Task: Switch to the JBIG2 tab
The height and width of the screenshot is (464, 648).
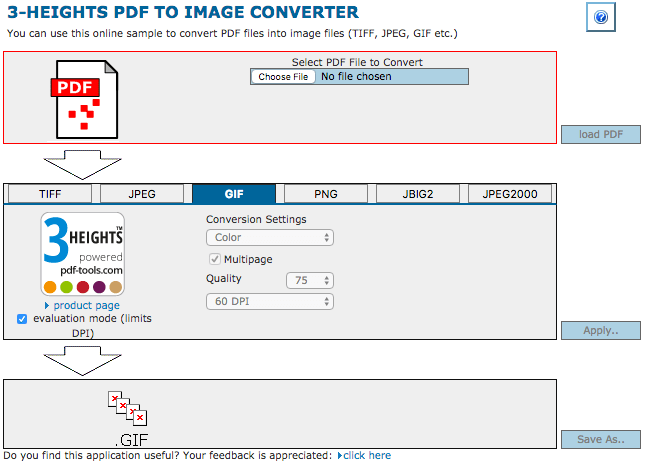Action: tap(418, 194)
